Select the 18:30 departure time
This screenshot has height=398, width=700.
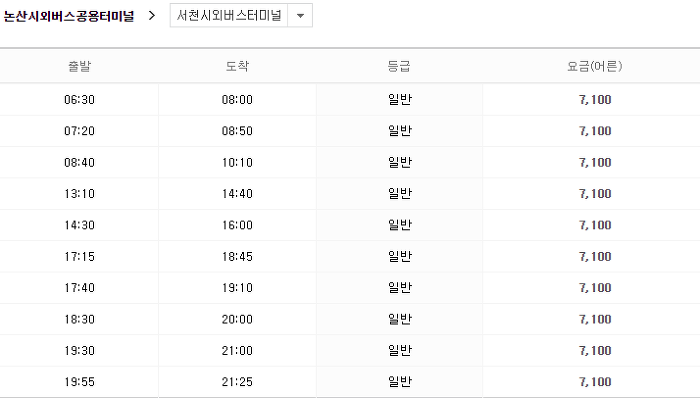[x=79, y=319]
